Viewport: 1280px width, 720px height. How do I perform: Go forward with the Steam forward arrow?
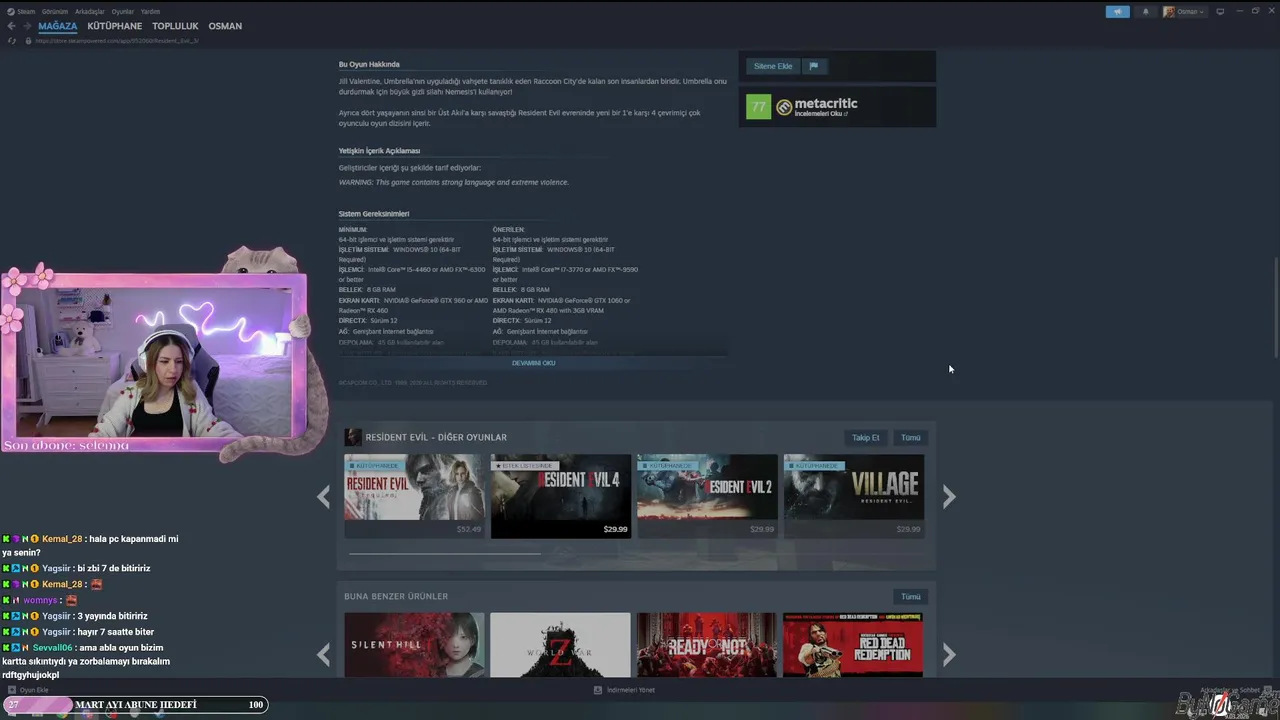[x=27, y=26]
